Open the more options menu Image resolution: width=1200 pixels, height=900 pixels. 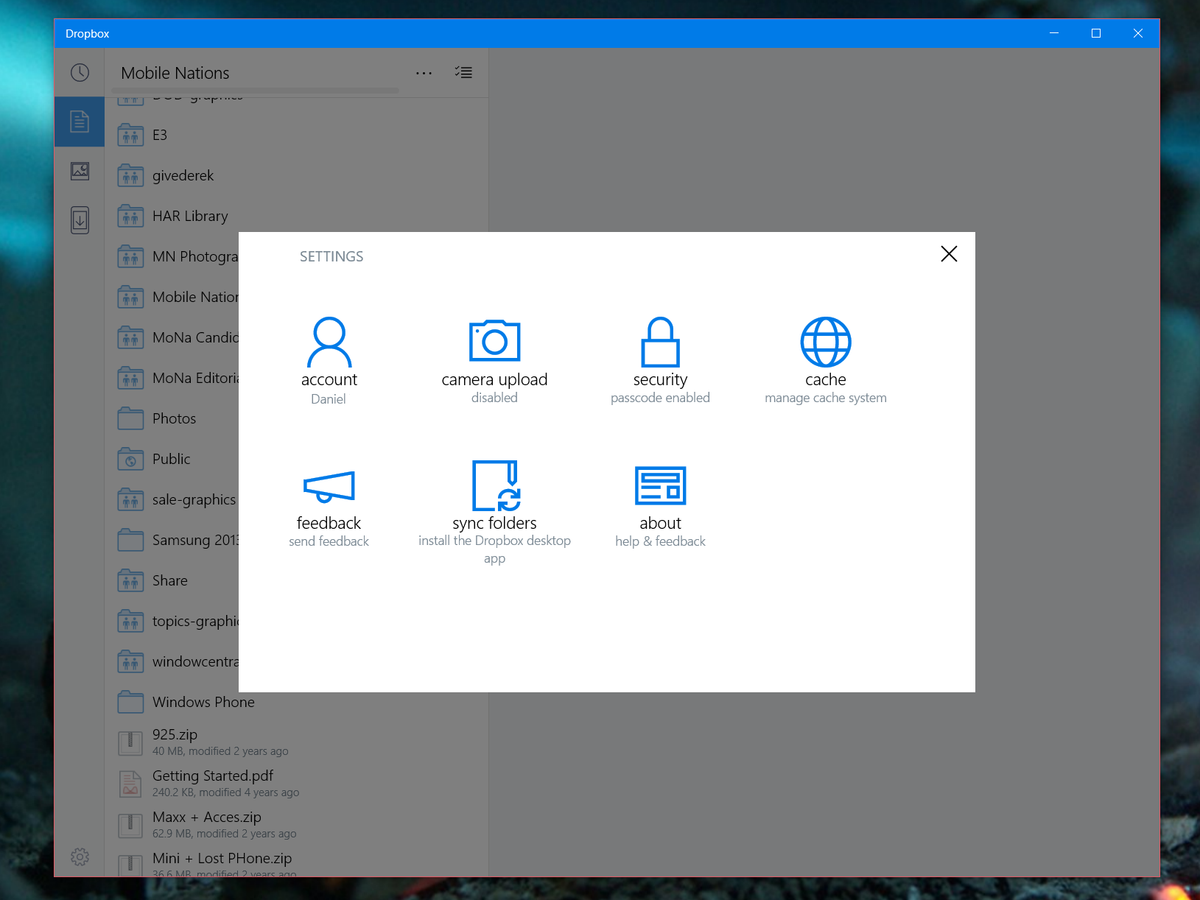tap(423, 72)
